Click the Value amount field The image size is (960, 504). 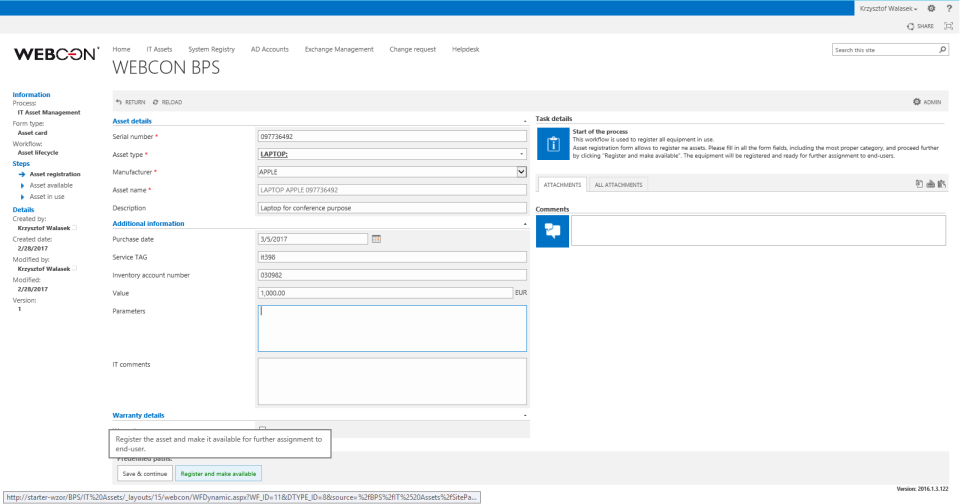click(385, 293)
